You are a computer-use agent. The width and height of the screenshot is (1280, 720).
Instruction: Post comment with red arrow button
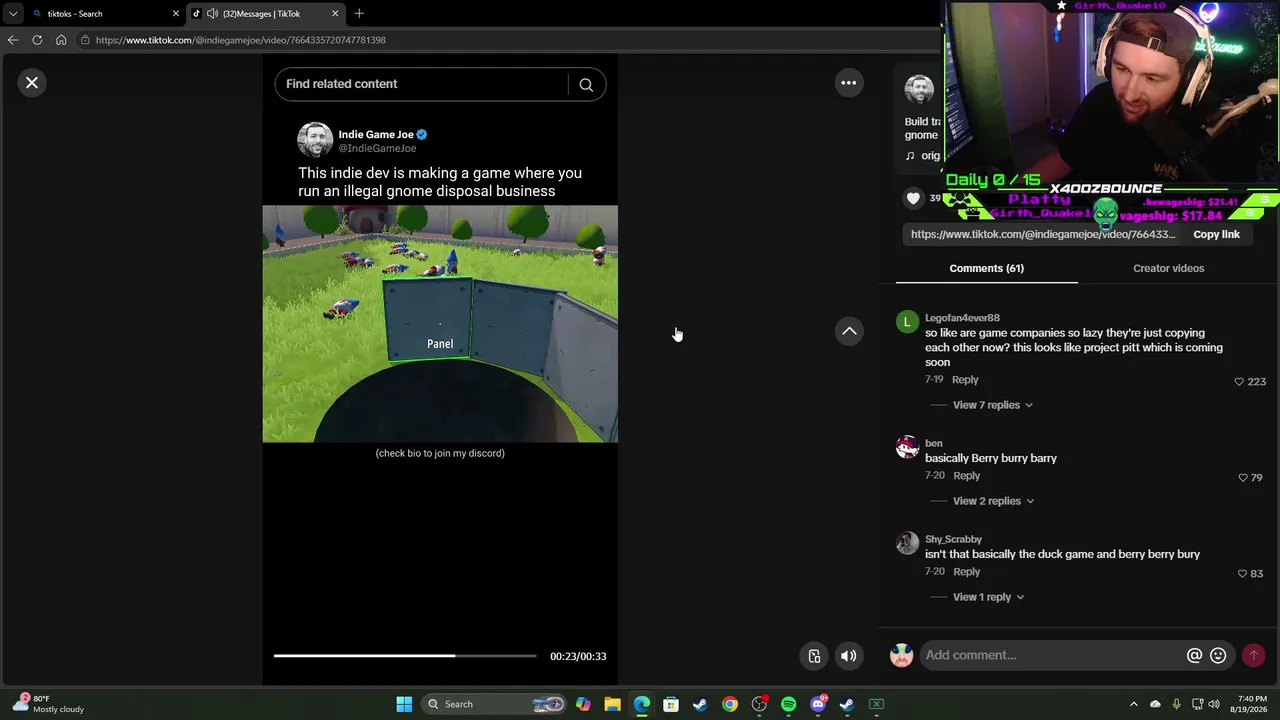[1253, 656]
